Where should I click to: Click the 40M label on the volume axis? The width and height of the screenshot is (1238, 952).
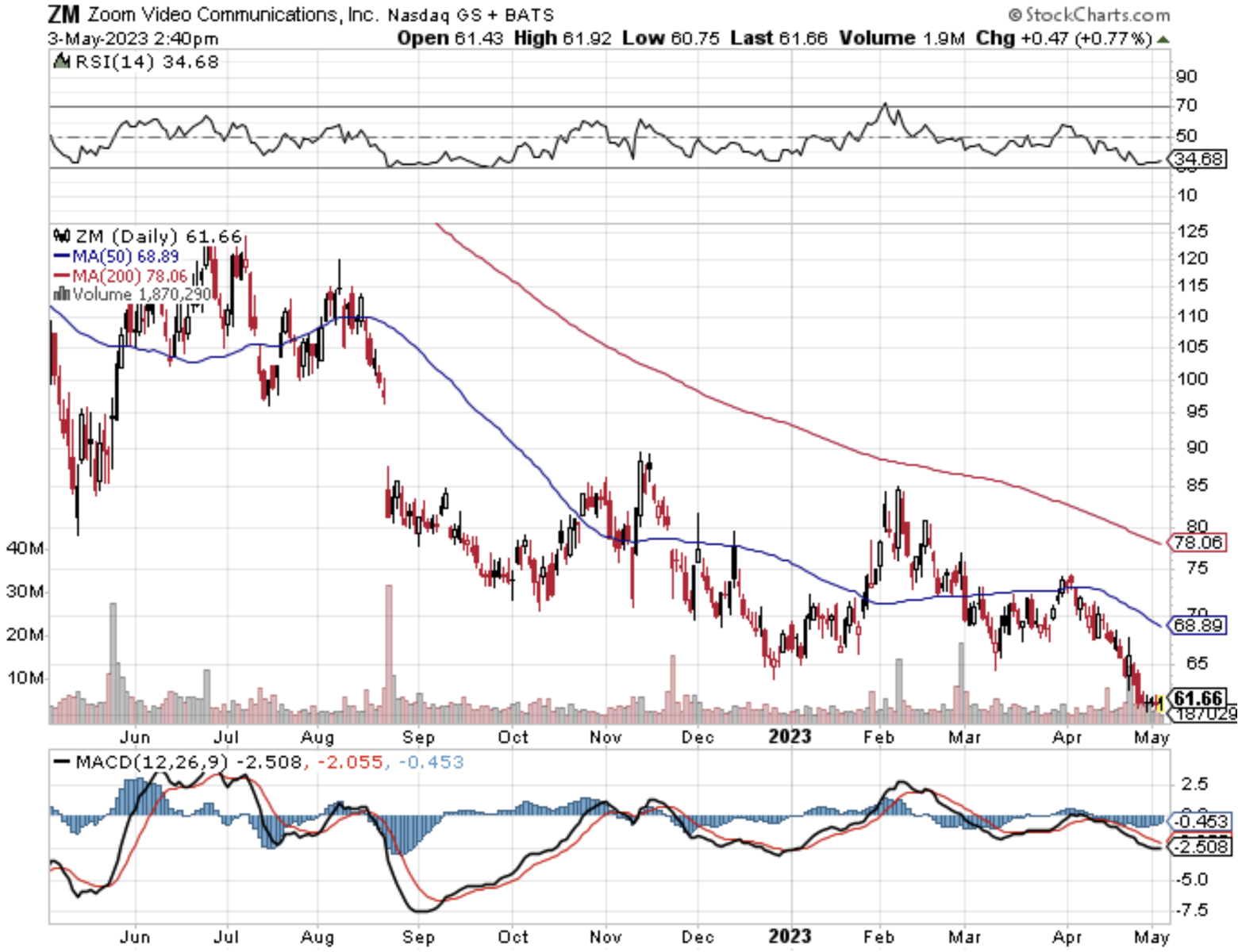pyautogui.click(x=25, y=548)
